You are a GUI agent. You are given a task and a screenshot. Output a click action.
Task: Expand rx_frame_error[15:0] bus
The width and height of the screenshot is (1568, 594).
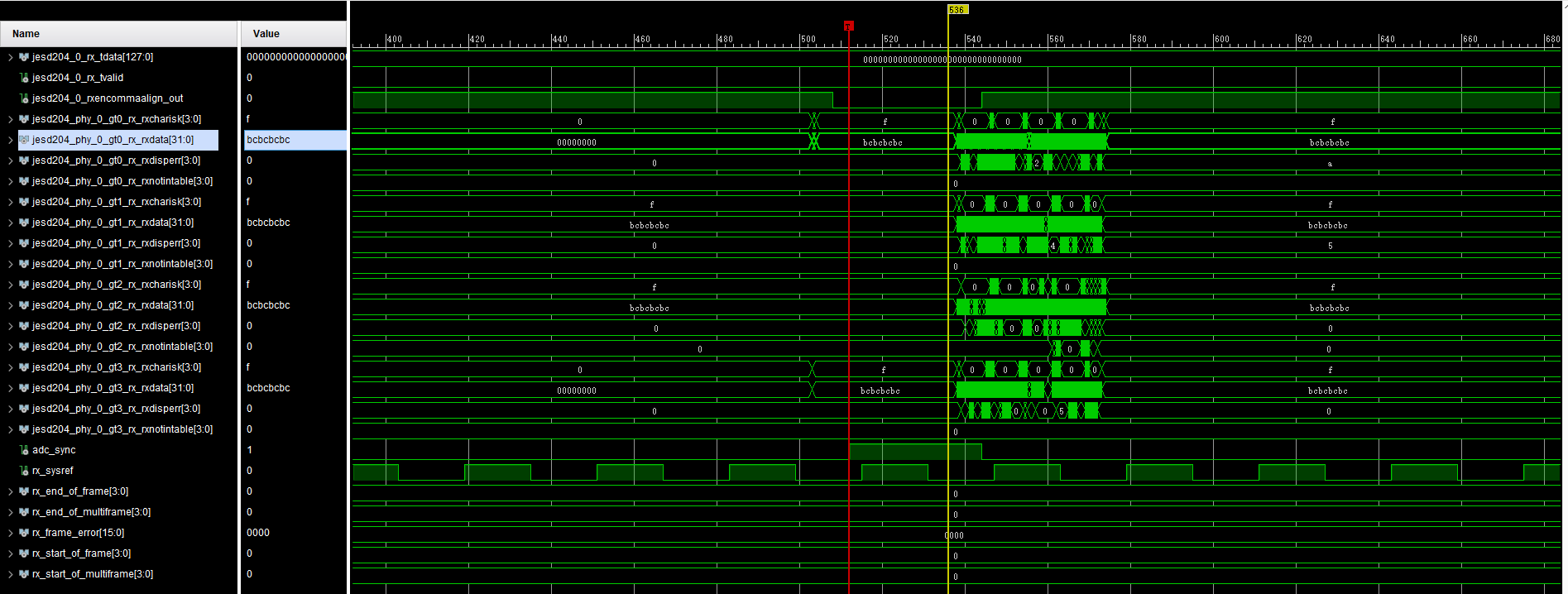tap(10, 533)
